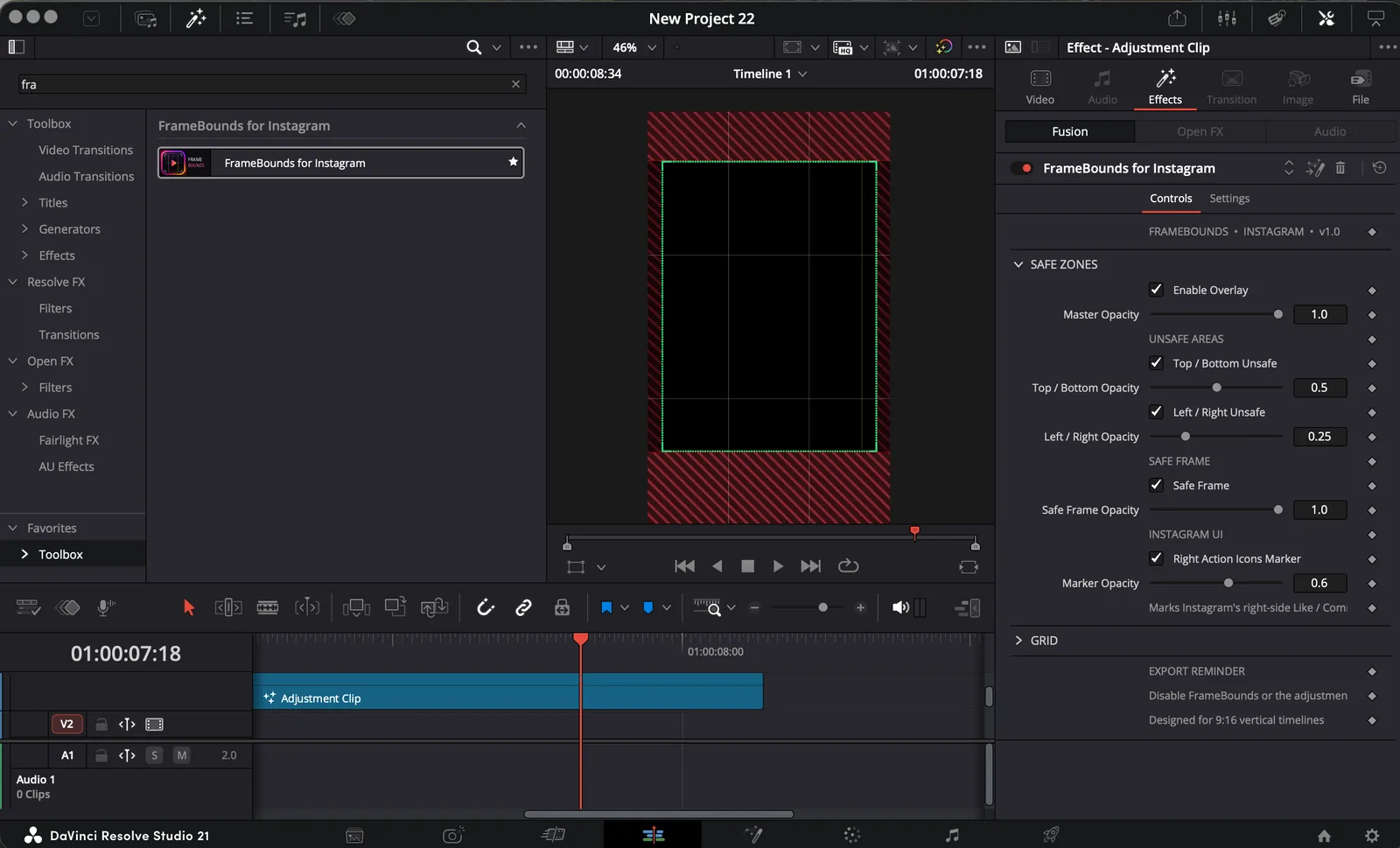Screen dimensions: 1400x848
Task: Toggle FrameBounds for Instagram effect enable switch
Action: 1021,168
